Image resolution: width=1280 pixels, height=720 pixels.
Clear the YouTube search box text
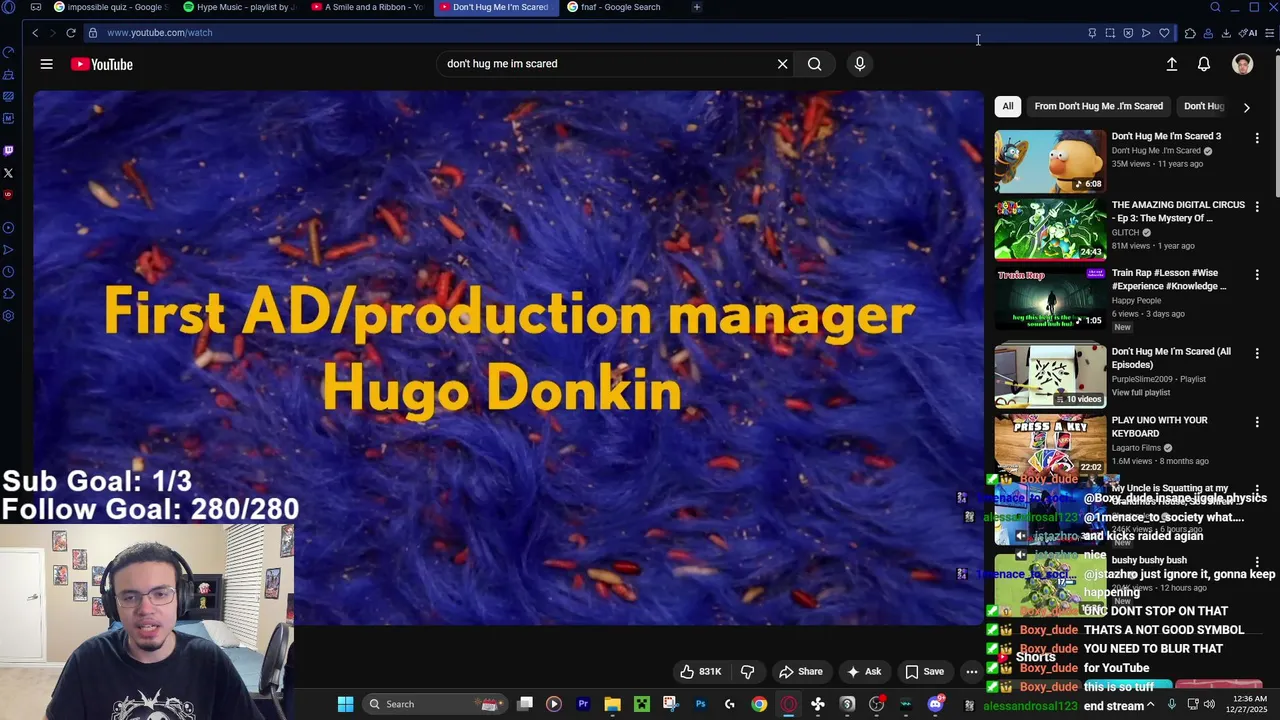[782, 64]
